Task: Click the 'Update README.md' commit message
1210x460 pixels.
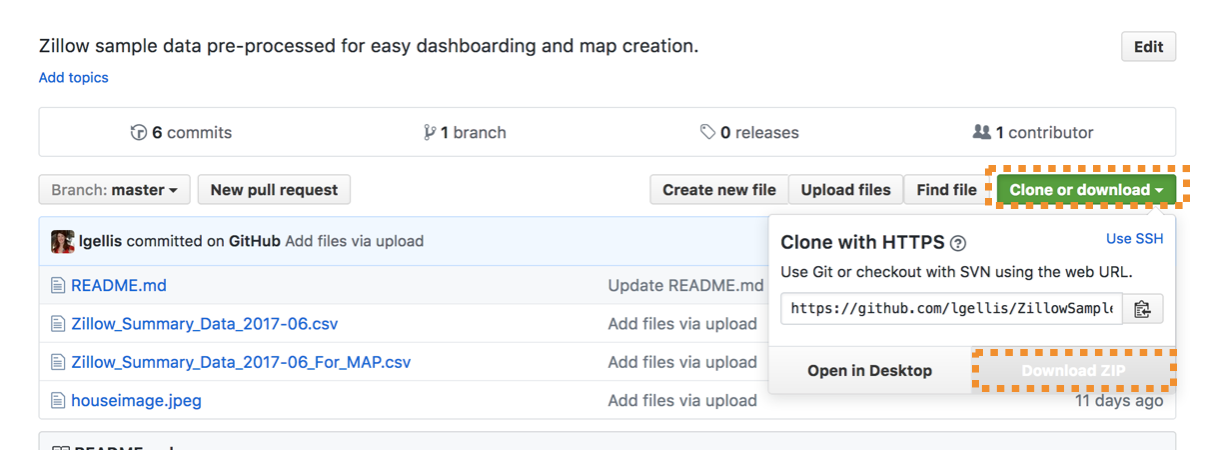Action: click(686, 286)
